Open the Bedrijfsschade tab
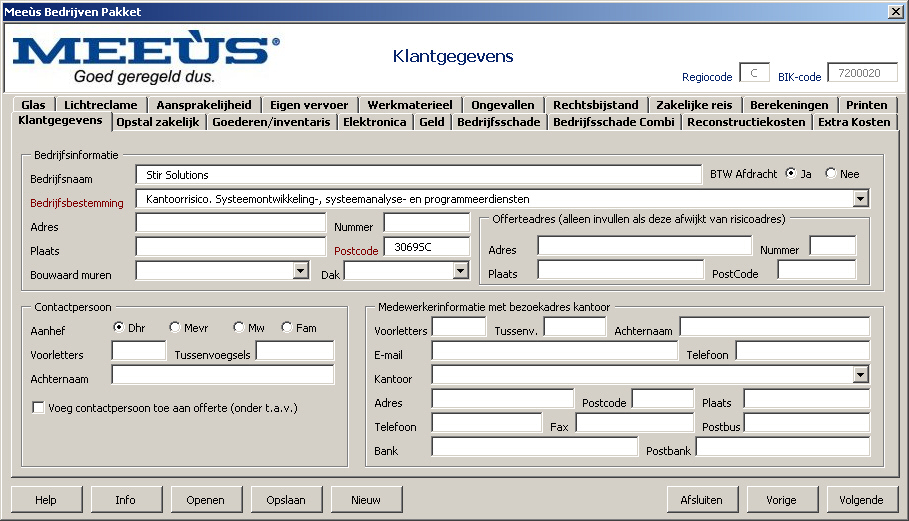The image size is (909, 521). point(499,122)
